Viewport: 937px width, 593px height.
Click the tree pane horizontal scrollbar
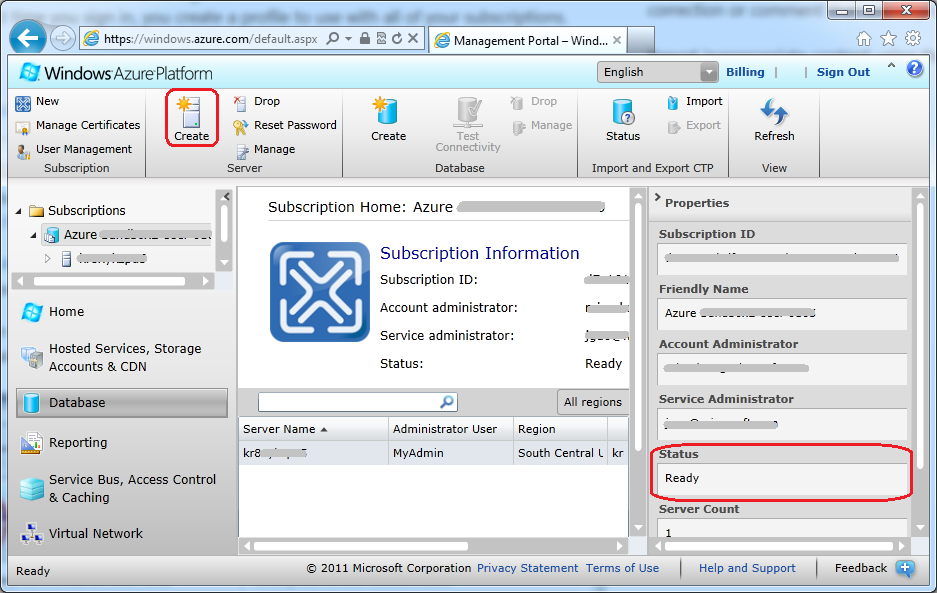click(110, 281)
